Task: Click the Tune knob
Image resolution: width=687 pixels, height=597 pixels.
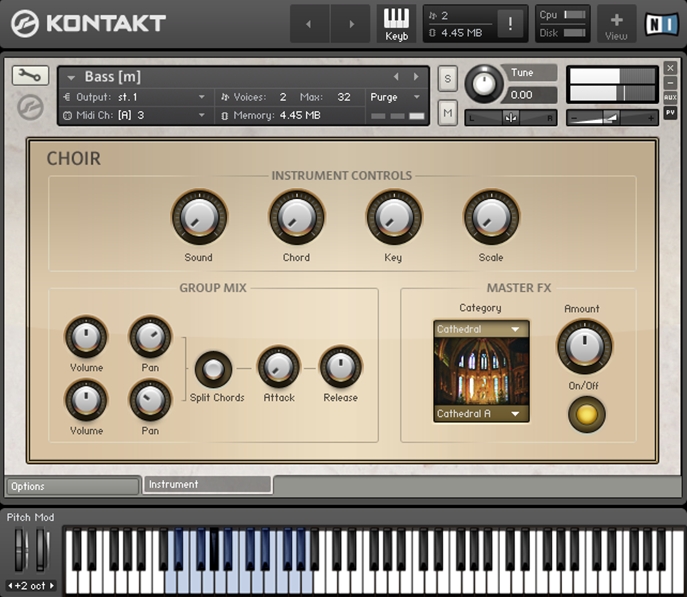Action: [x=484, y=84]
